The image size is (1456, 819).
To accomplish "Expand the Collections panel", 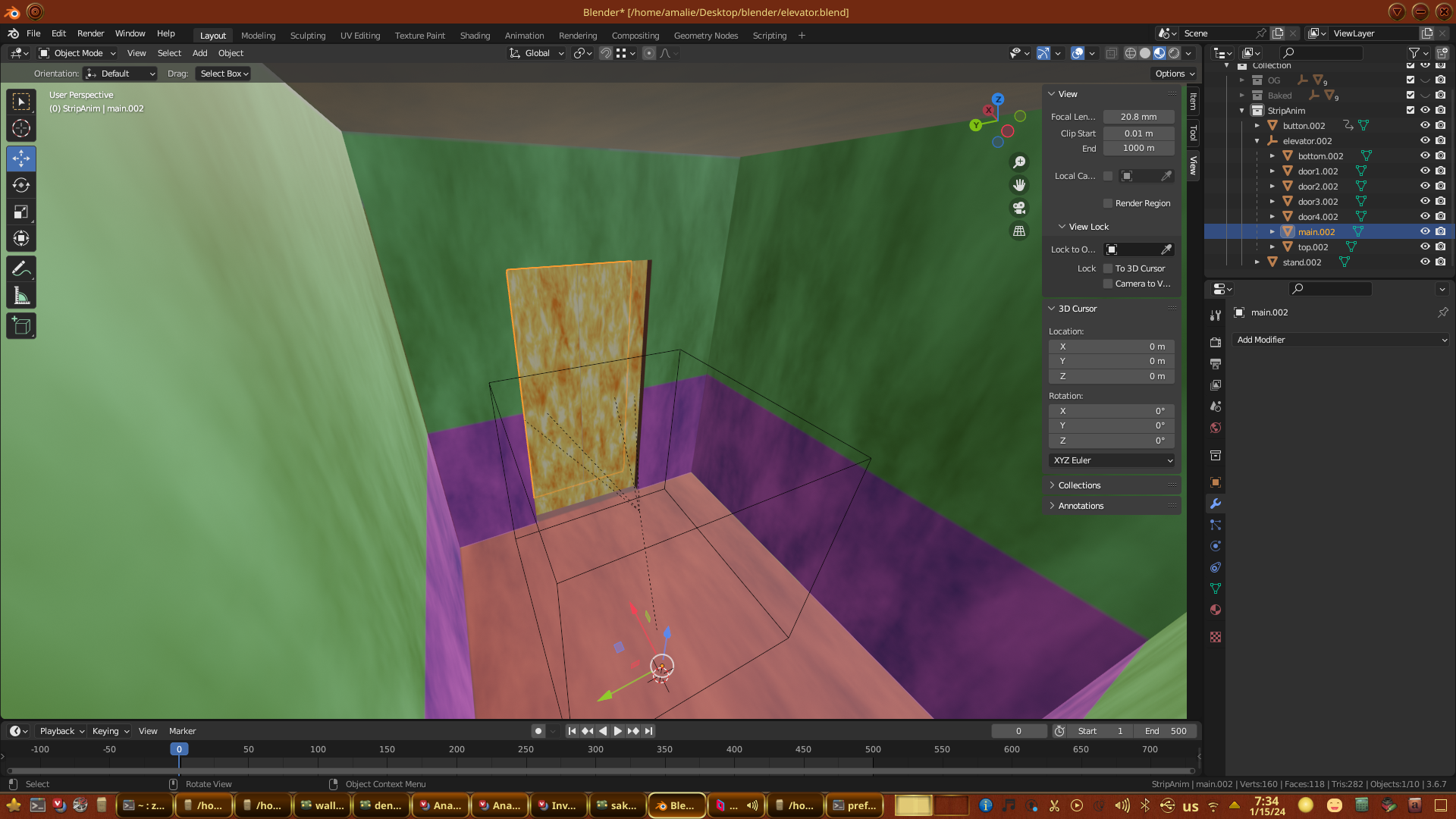I will 1078,485.
